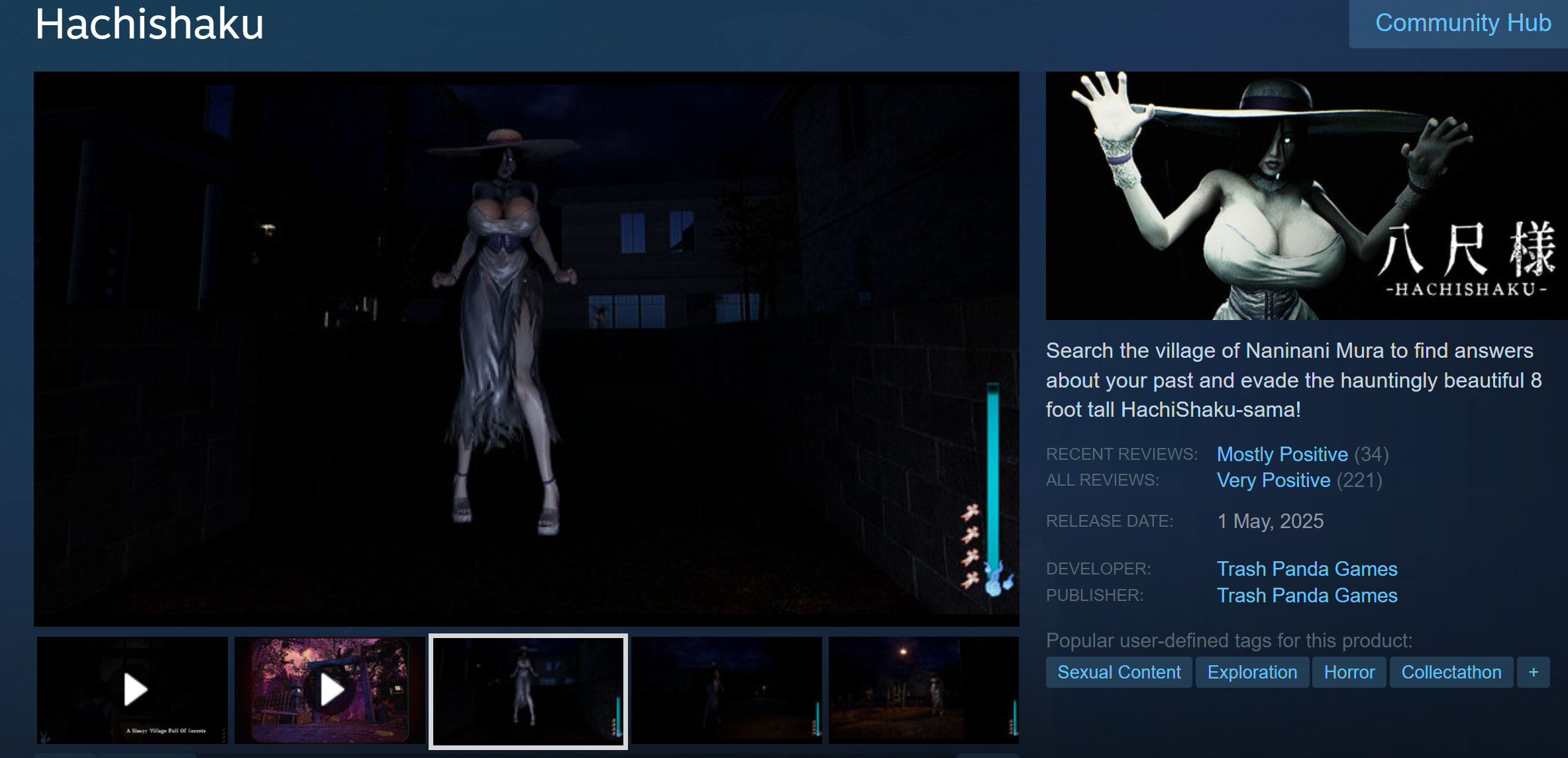Open the streetlight night scene thumbnail
This screenshot has width=1568, height=758.
tap(923, 690)
